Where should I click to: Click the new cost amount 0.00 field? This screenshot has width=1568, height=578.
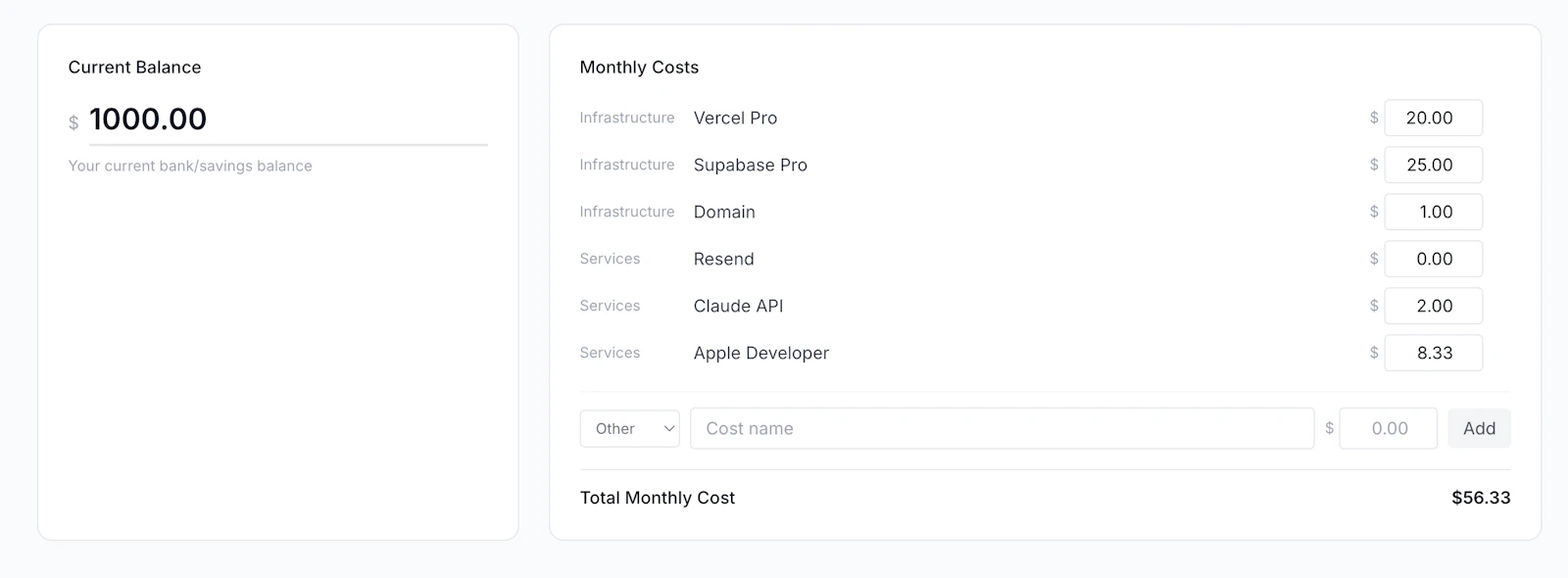click(x=1388, y=428)
